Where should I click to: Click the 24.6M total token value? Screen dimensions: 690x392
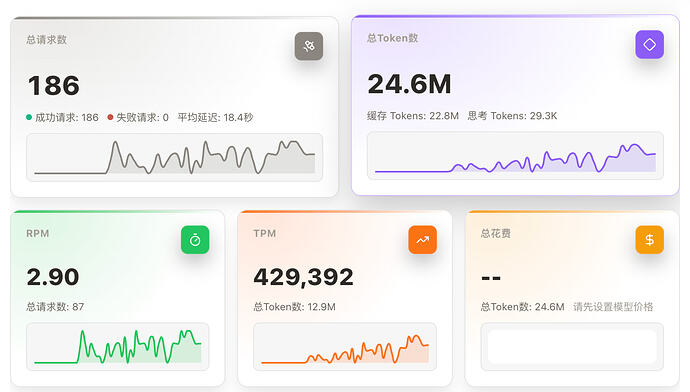409,84
